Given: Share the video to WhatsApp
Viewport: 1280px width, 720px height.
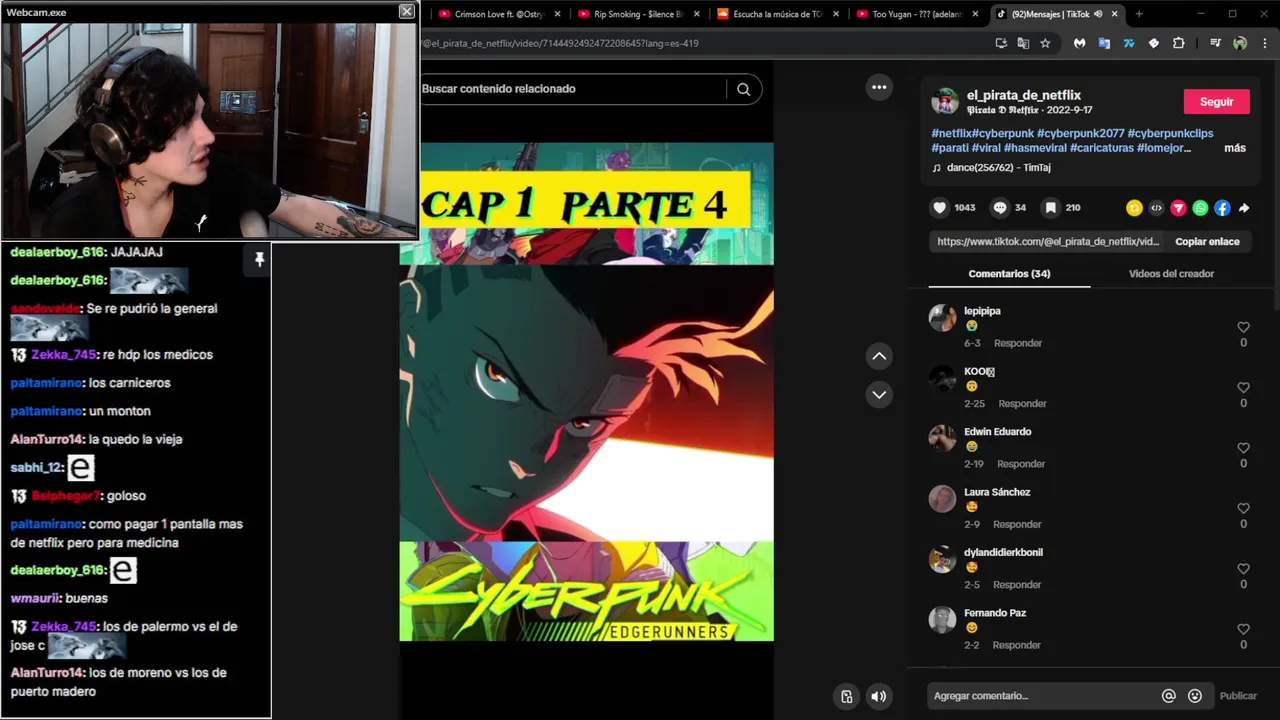Looking at the screenshot, I should 1200,208.
